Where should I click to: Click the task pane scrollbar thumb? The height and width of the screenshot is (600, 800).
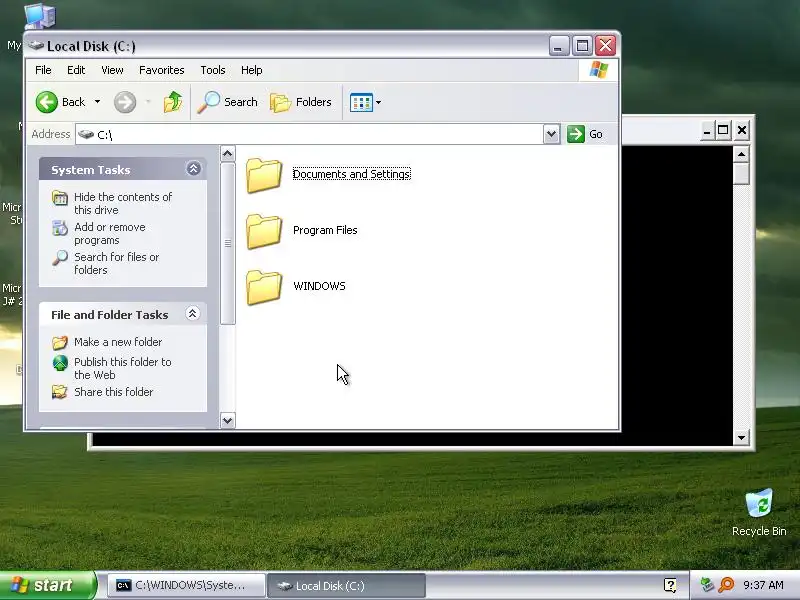coord(228,243)
